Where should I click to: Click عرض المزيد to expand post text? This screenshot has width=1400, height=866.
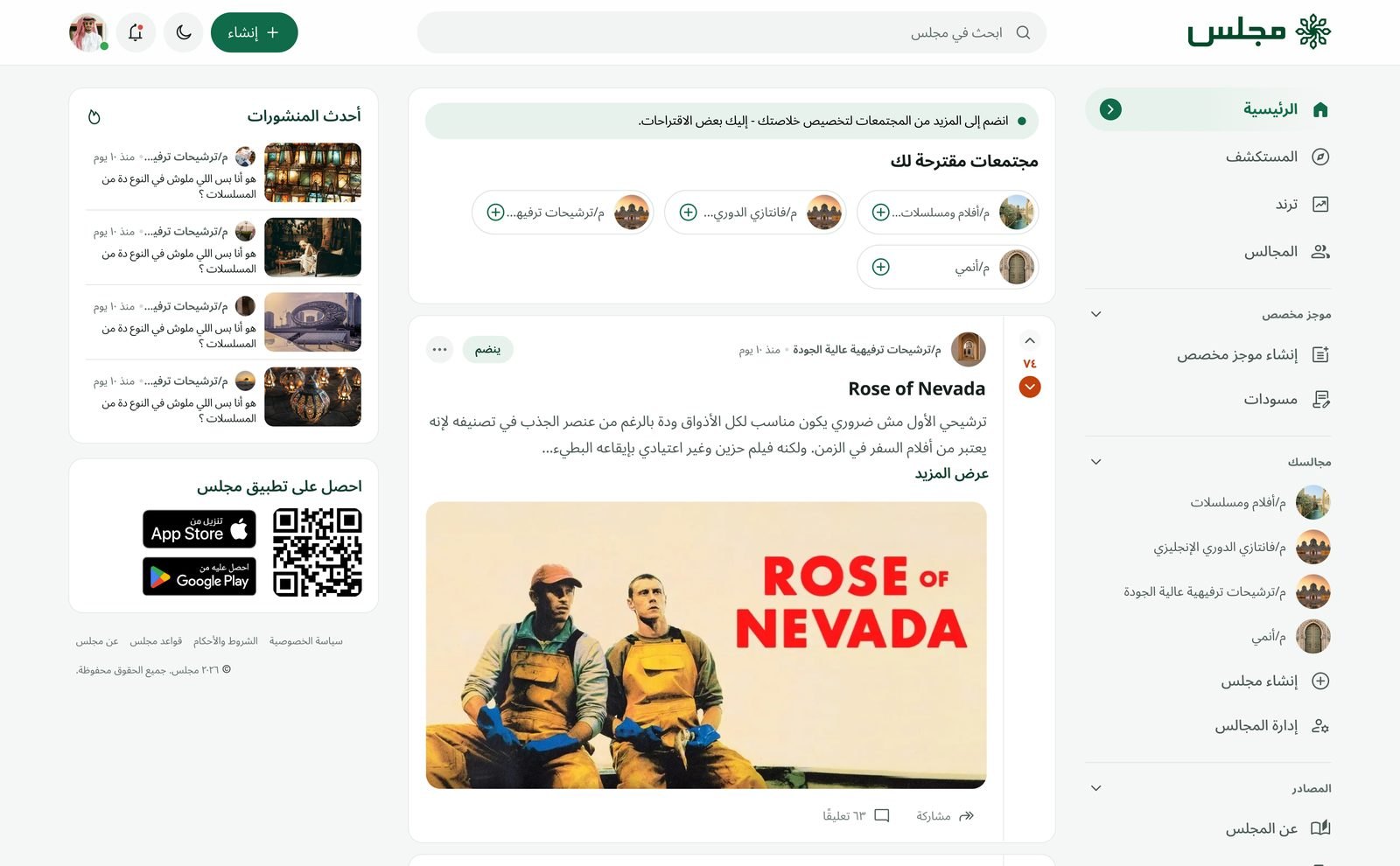[951, 473]
